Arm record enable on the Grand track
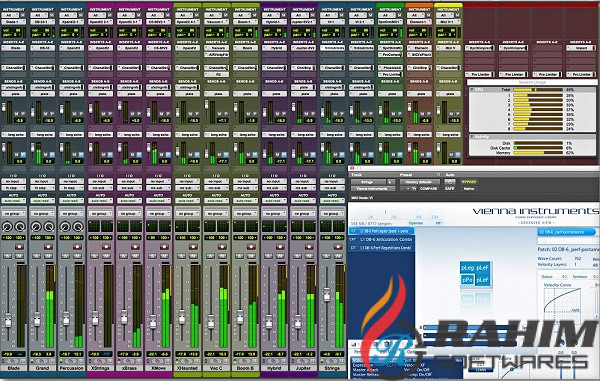 click(x=48, y=247)
